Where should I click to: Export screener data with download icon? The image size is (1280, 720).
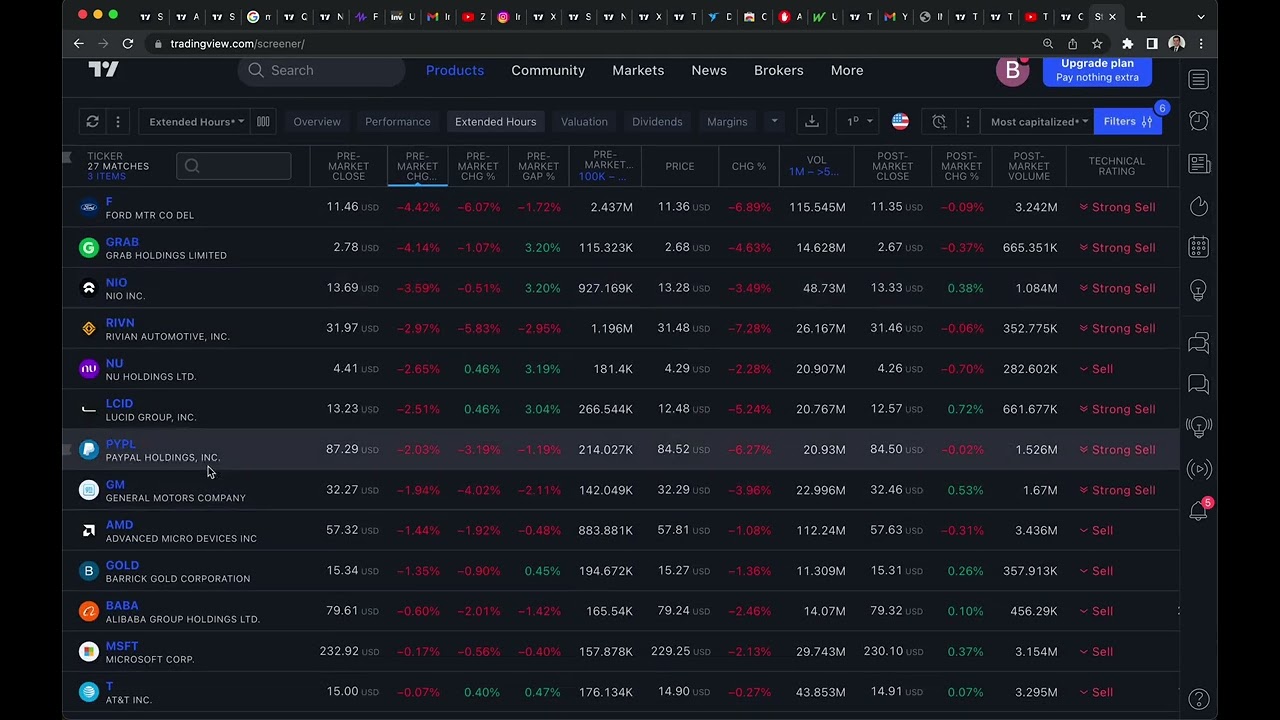tap(812, 121)
